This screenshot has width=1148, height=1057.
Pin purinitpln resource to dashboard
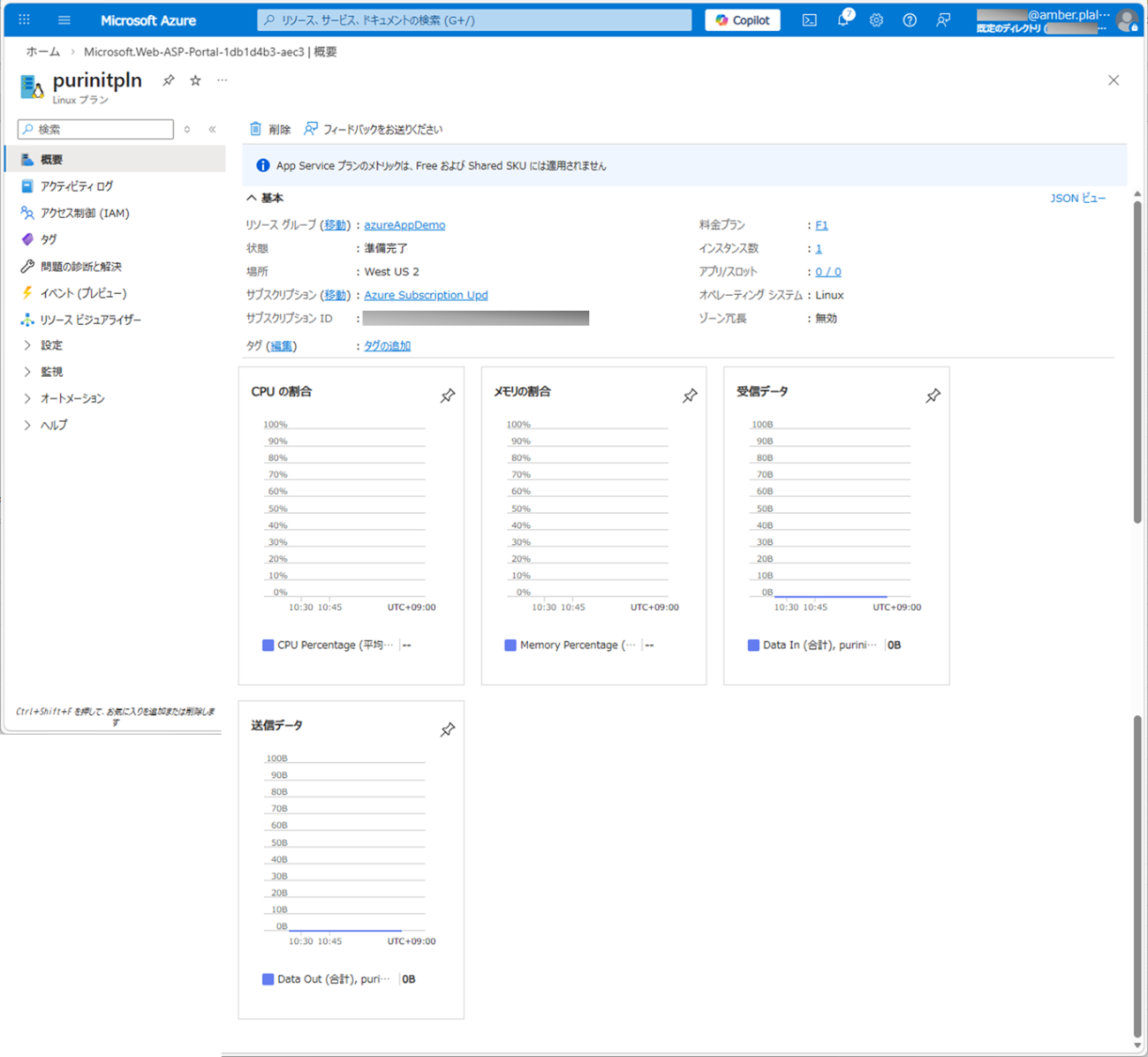click(168, 80)
